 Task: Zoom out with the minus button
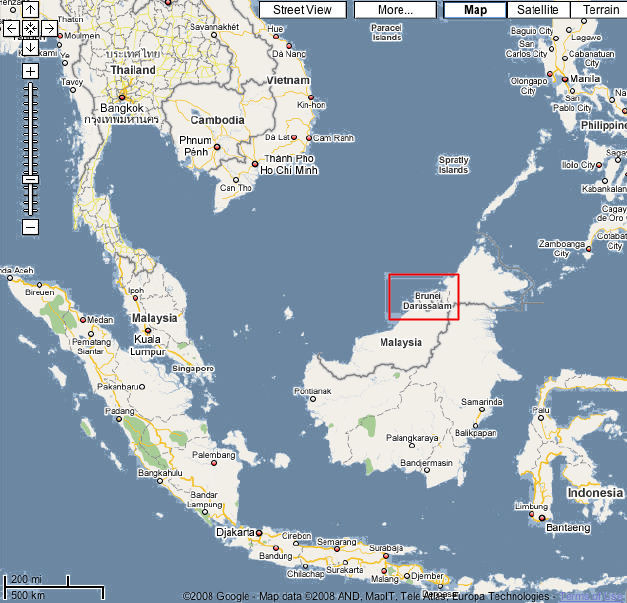(x=30, y=227)
